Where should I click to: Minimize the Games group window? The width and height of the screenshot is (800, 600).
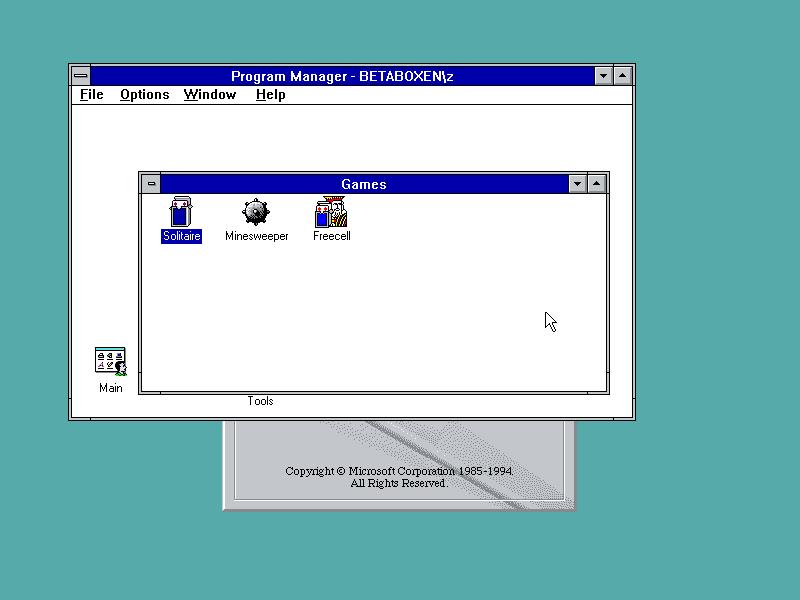tap(577, 184)
